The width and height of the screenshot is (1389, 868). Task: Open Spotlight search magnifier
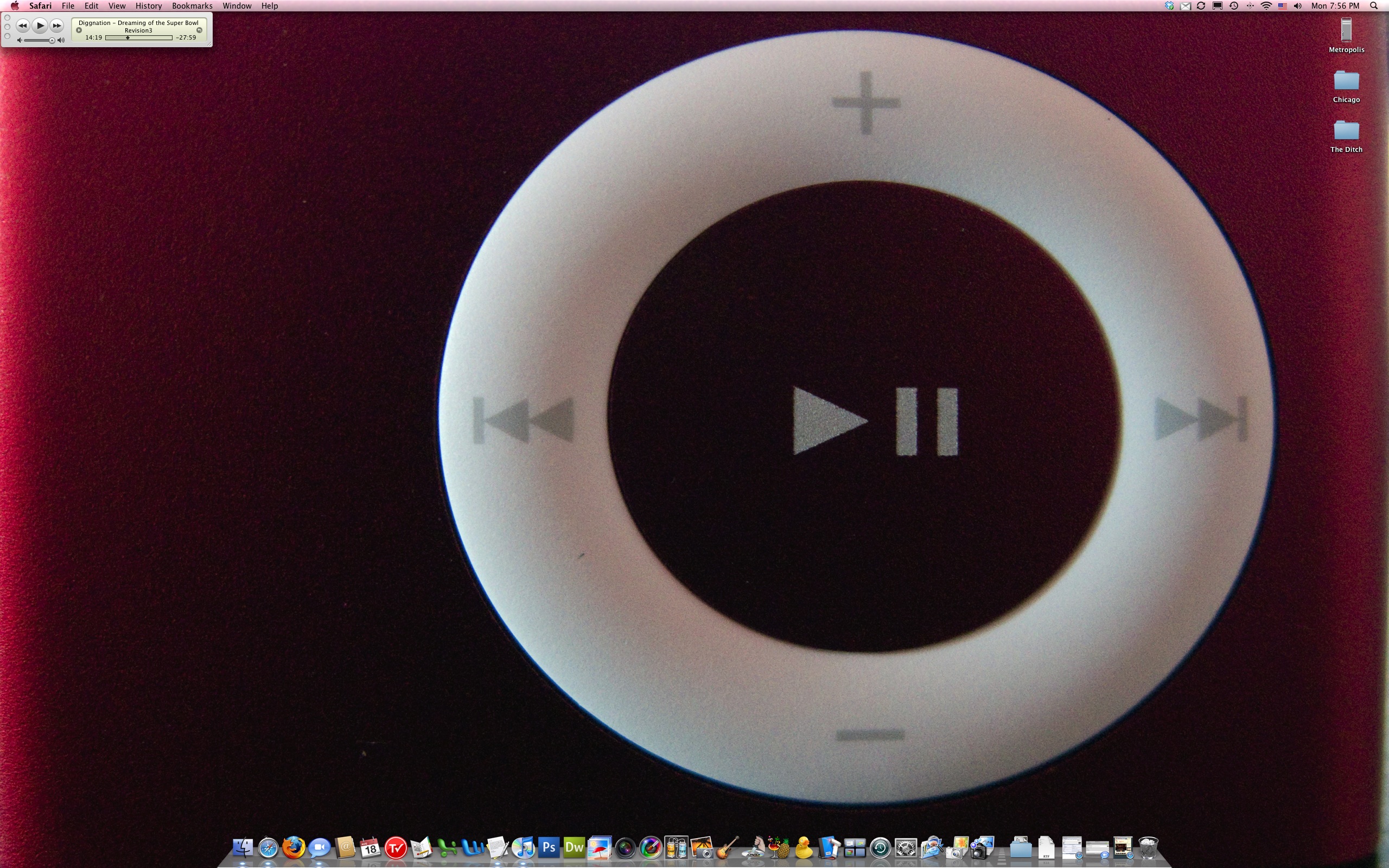coord(1373,6)
